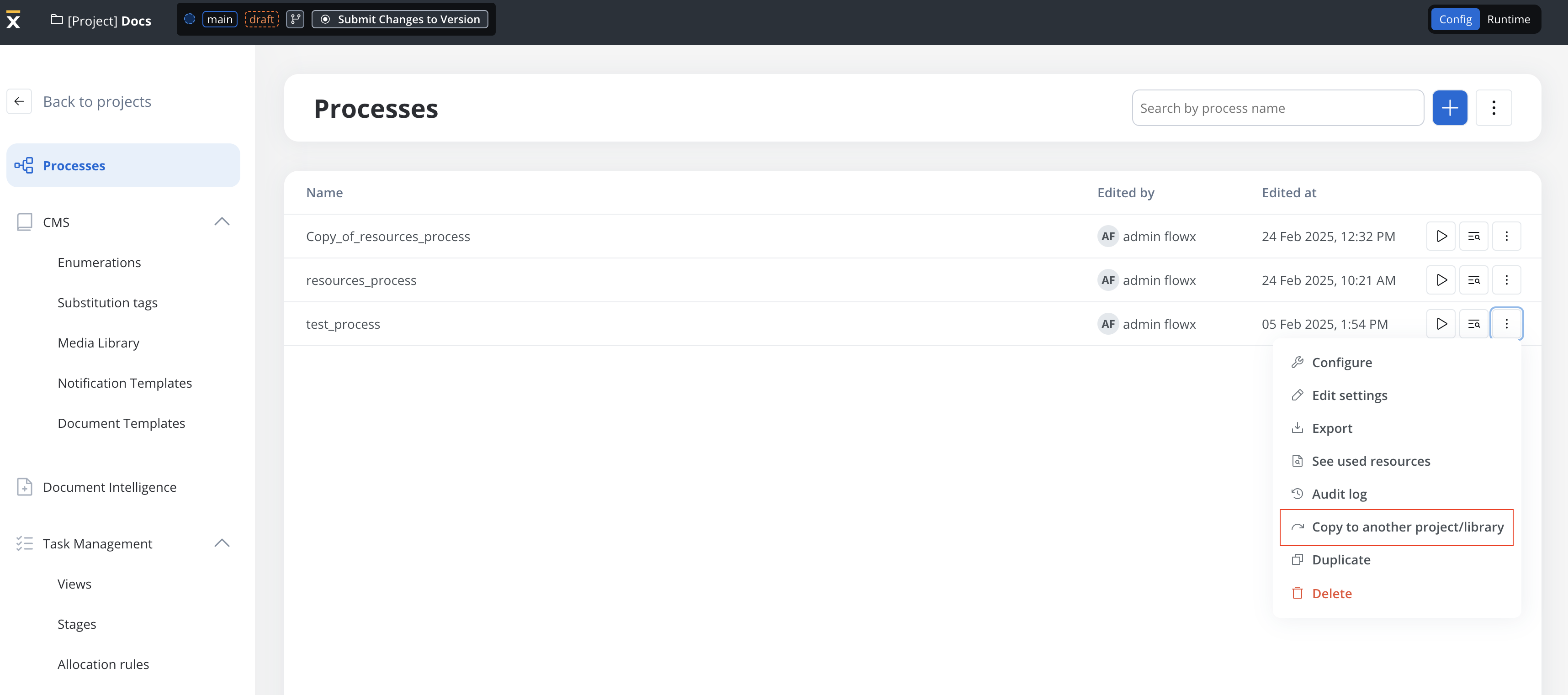Open the resources_process row name
This screenshot has height=695, width=1568.
(x=361, y=280)
